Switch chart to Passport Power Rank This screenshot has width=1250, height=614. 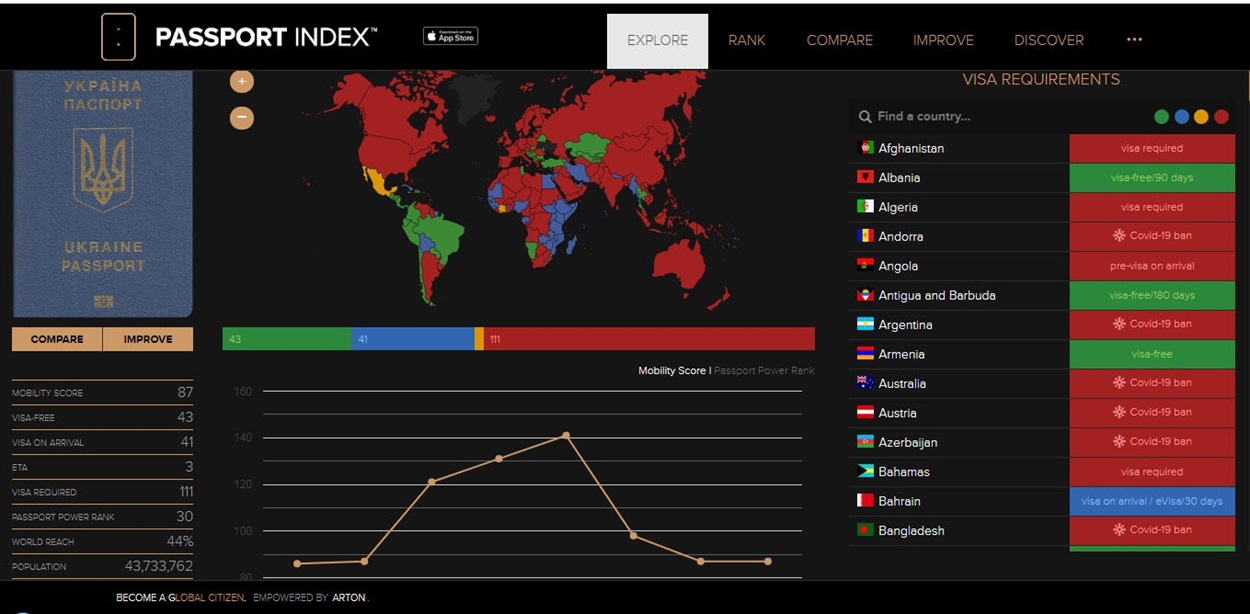[x=764, y=371]
